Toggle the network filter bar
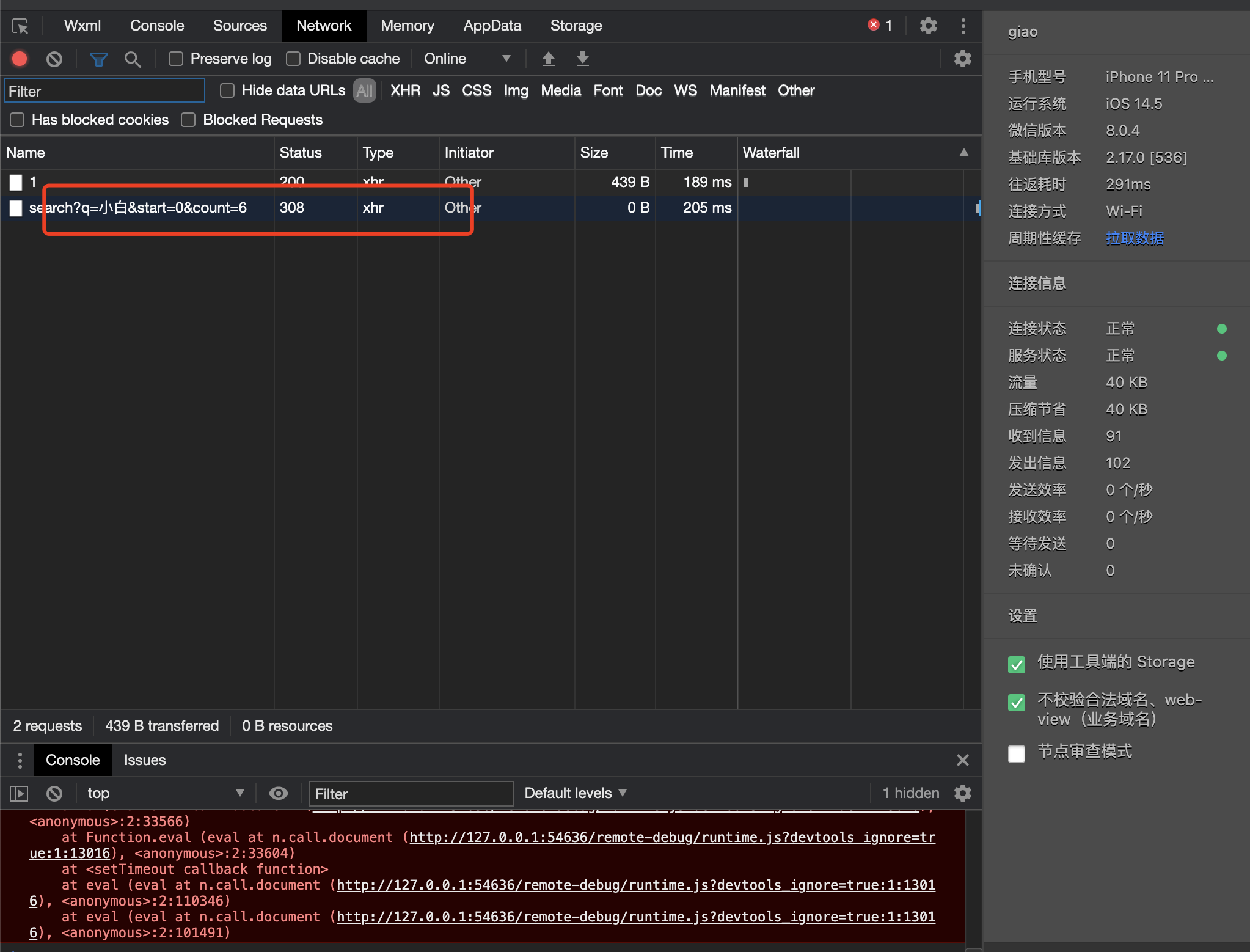 pyautogui.click(x=98, y=59)
